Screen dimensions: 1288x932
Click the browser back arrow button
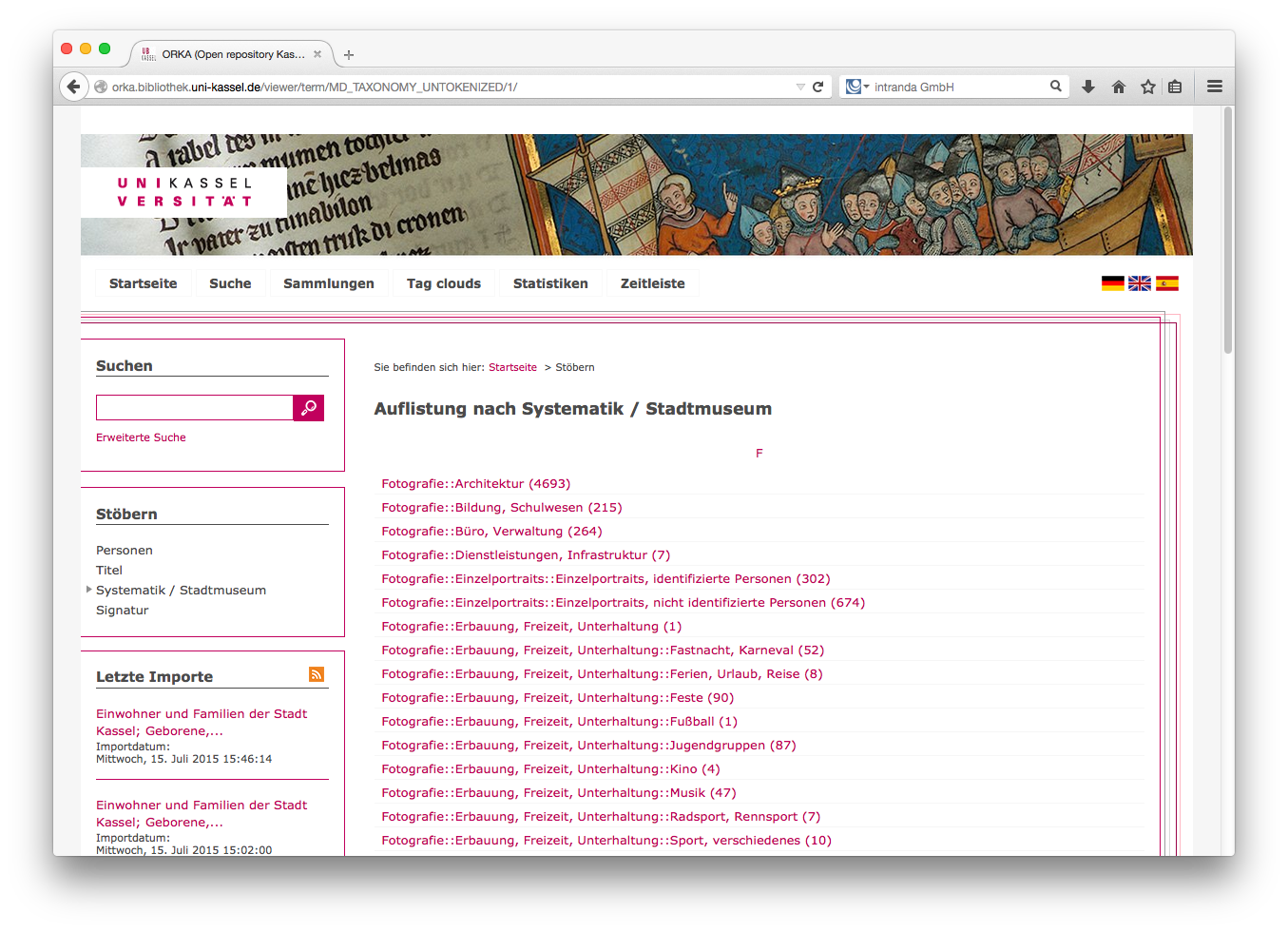tap(73, 87)
